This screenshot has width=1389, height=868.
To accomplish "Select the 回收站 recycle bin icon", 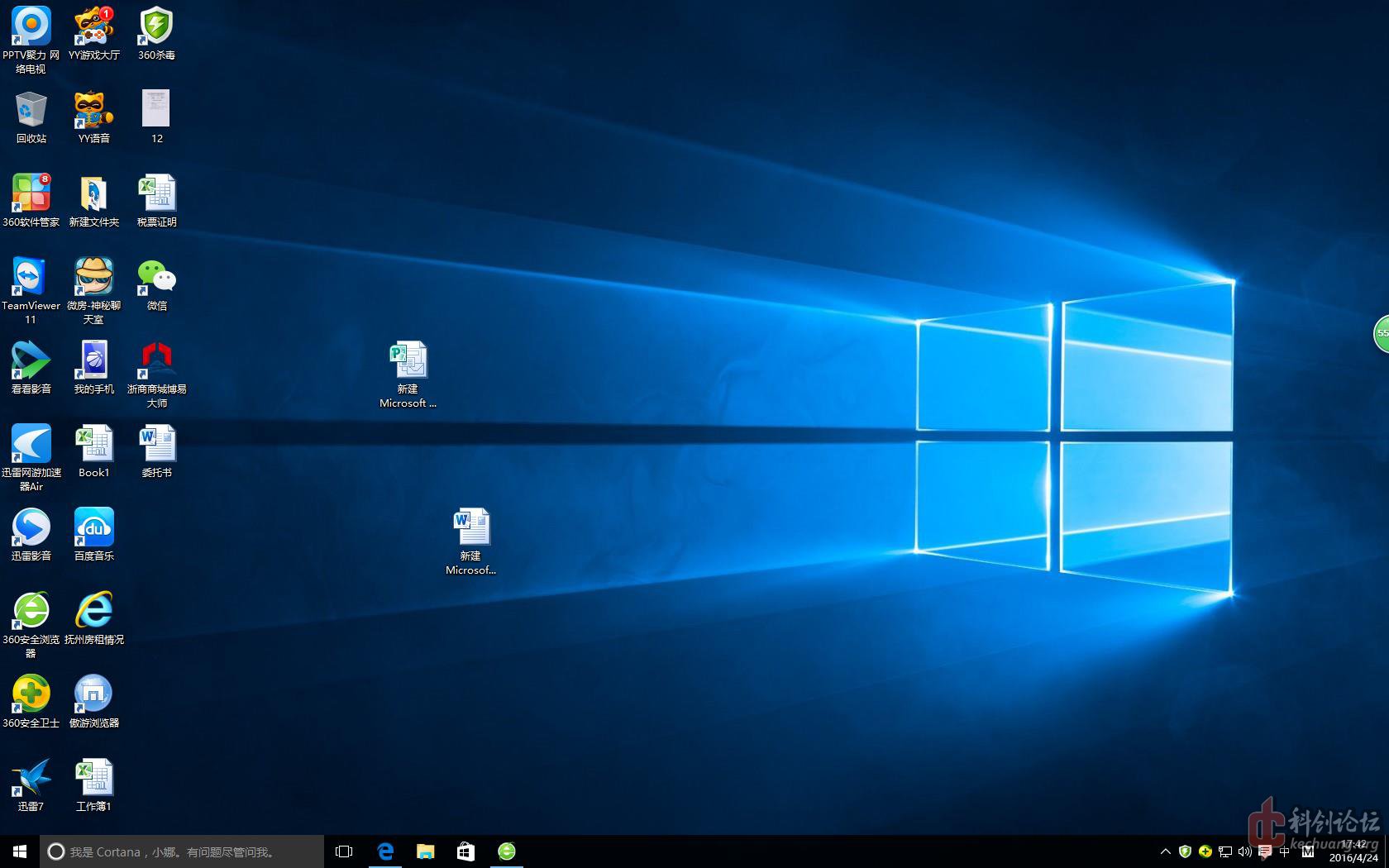I will click(31, 117).
